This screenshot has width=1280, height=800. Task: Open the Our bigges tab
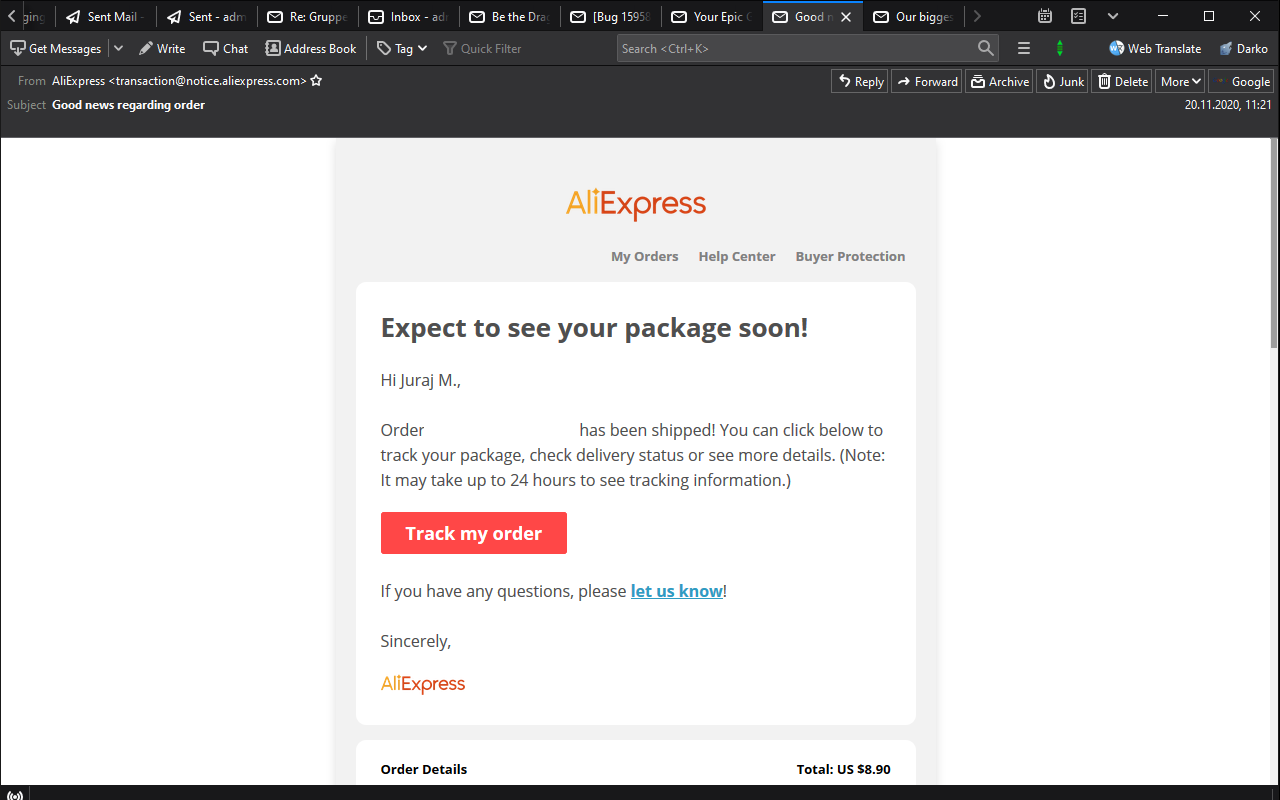(x=914, y=17)
